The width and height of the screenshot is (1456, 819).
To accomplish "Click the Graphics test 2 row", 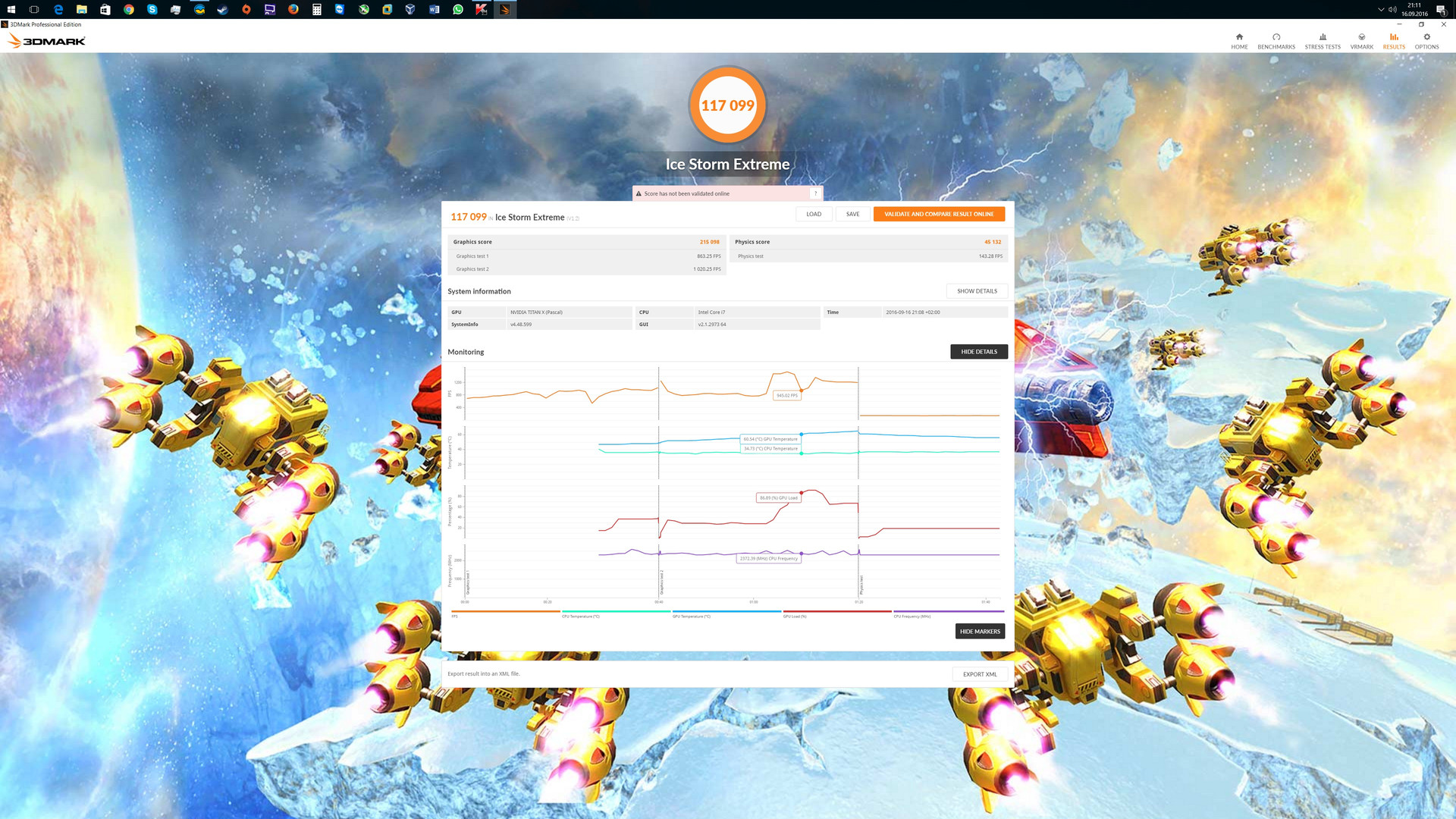I will point(588,269).
